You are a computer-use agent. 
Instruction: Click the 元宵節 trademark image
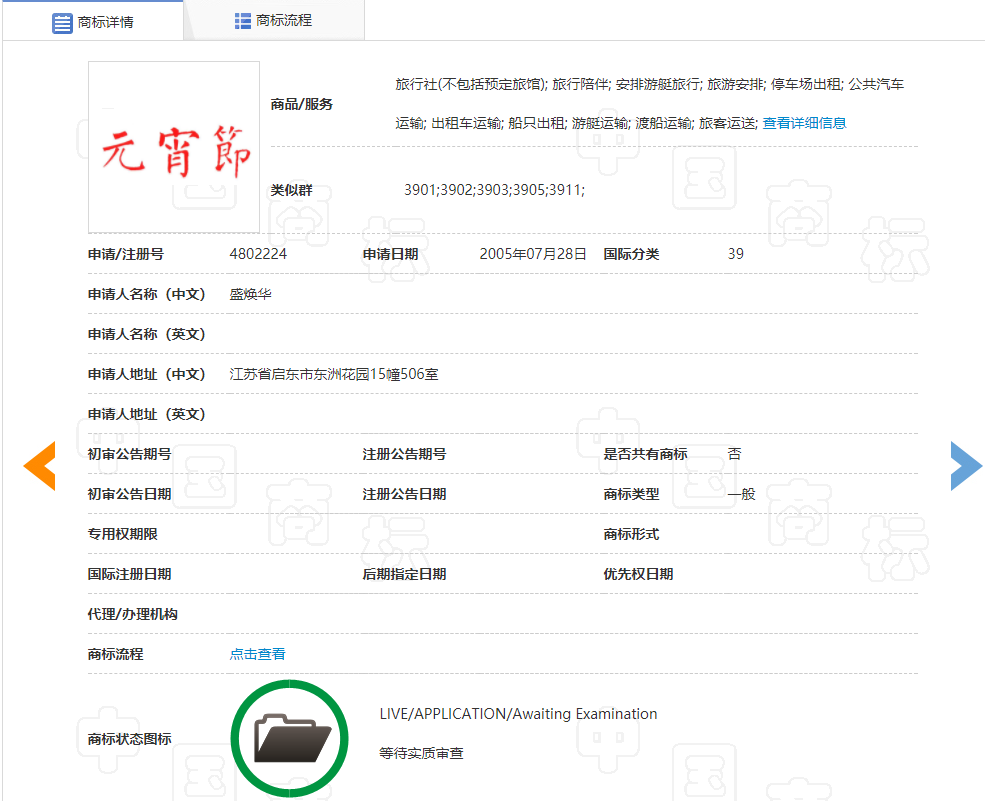pyautogui.click(x=174, y=148)
